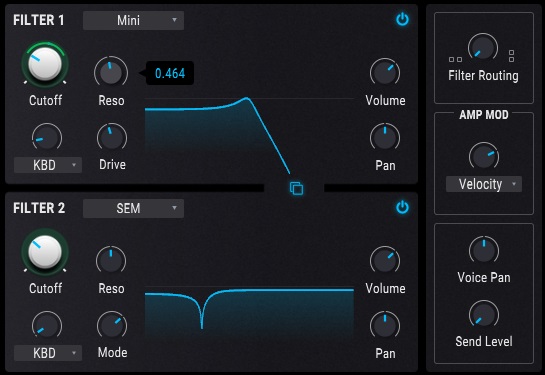The height and width of the screenshot is (375, 545).
Task: Click the FILTER 2 title label
Action: click(39, 208)
